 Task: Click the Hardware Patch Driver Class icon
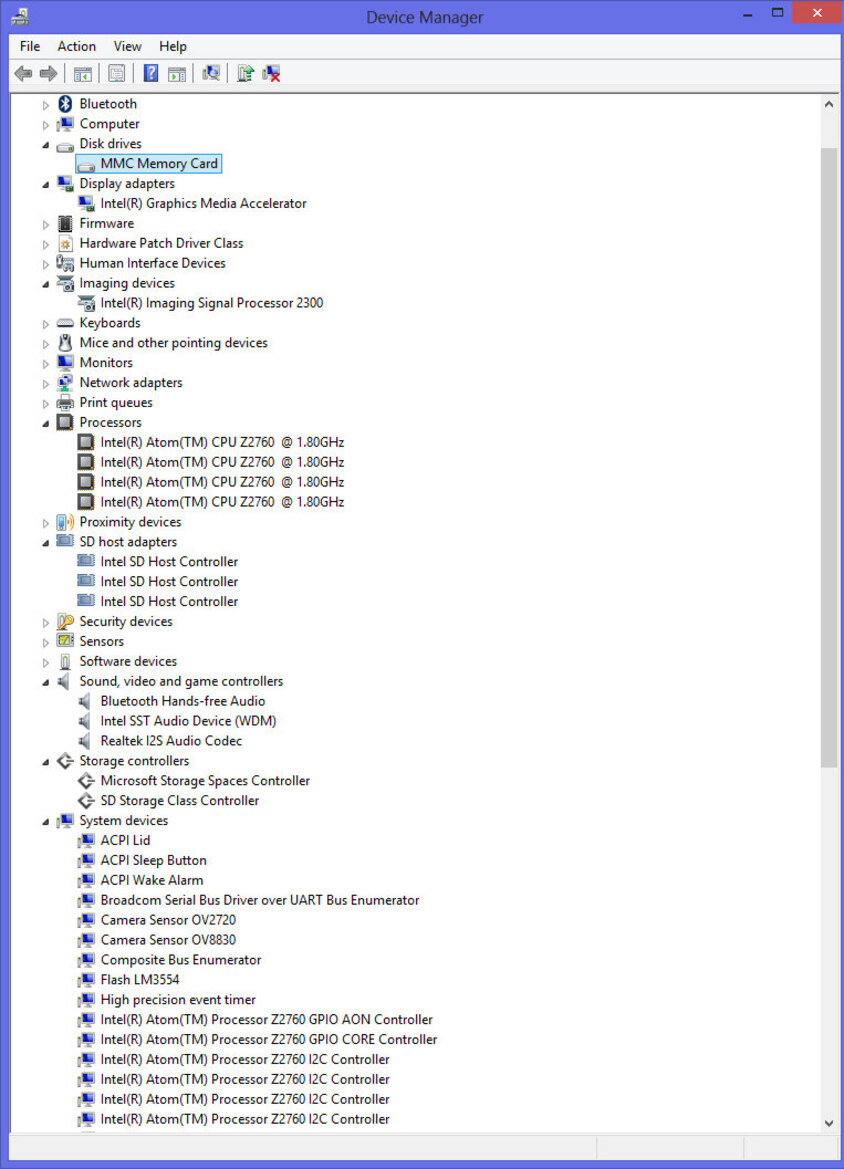pos(66,243)
